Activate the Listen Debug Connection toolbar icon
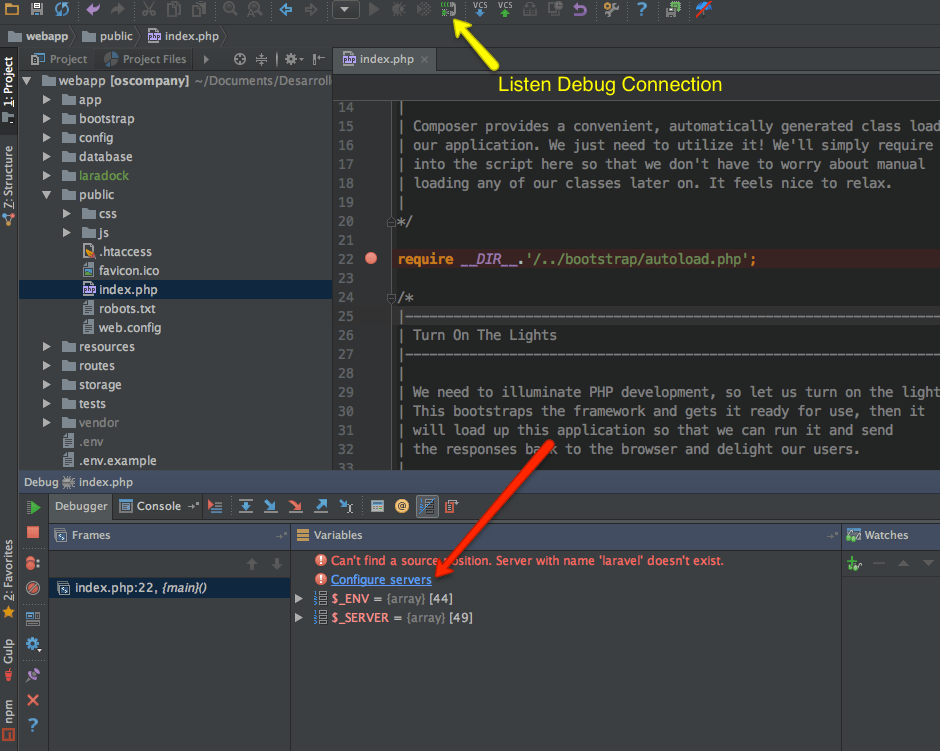The image size is (940, 751). [448, 11]
